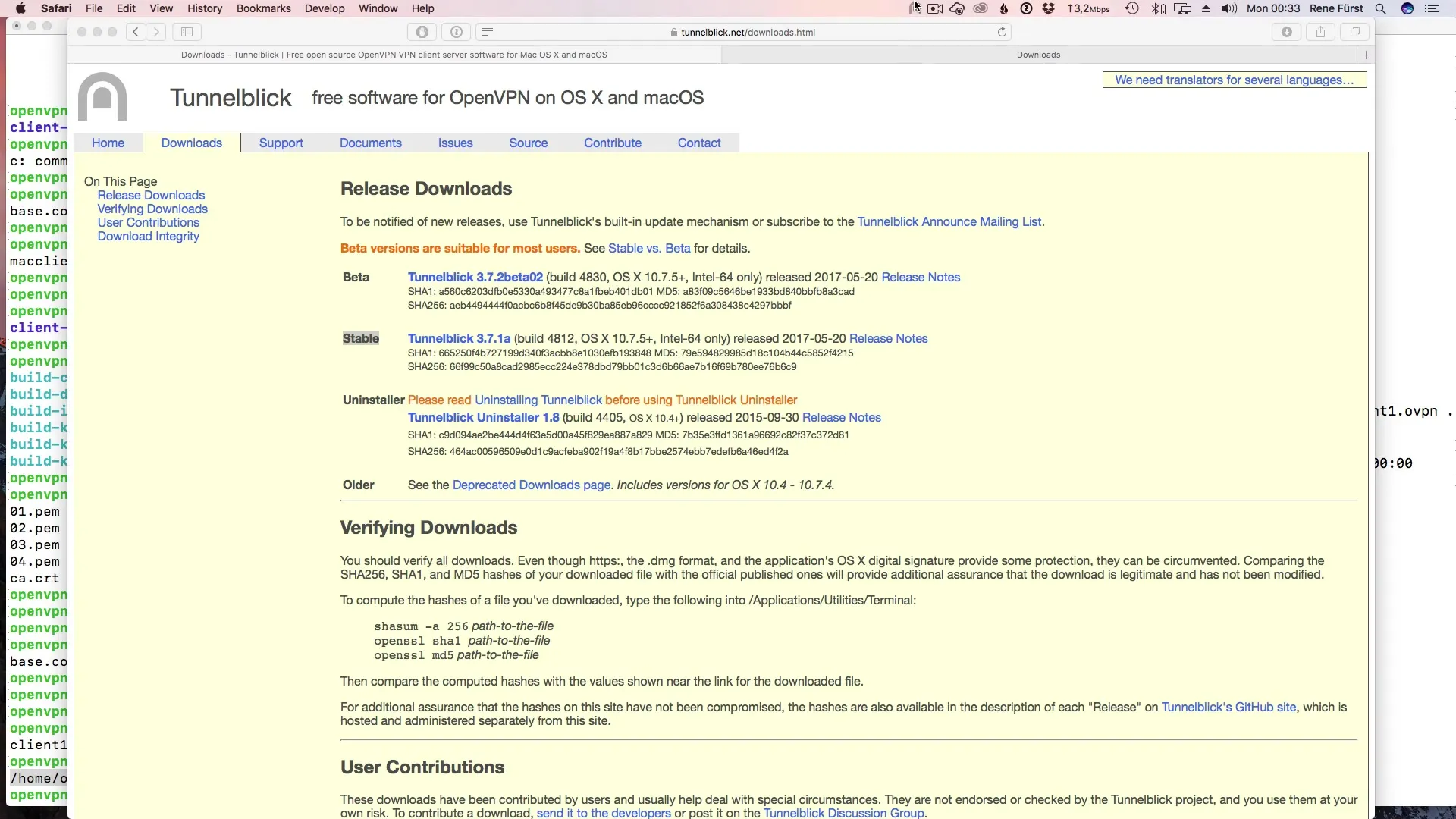Click the eject menu bar icon
This screenshot has height=819, width=1456.
pyautogui.click(x=1206, y=8)
